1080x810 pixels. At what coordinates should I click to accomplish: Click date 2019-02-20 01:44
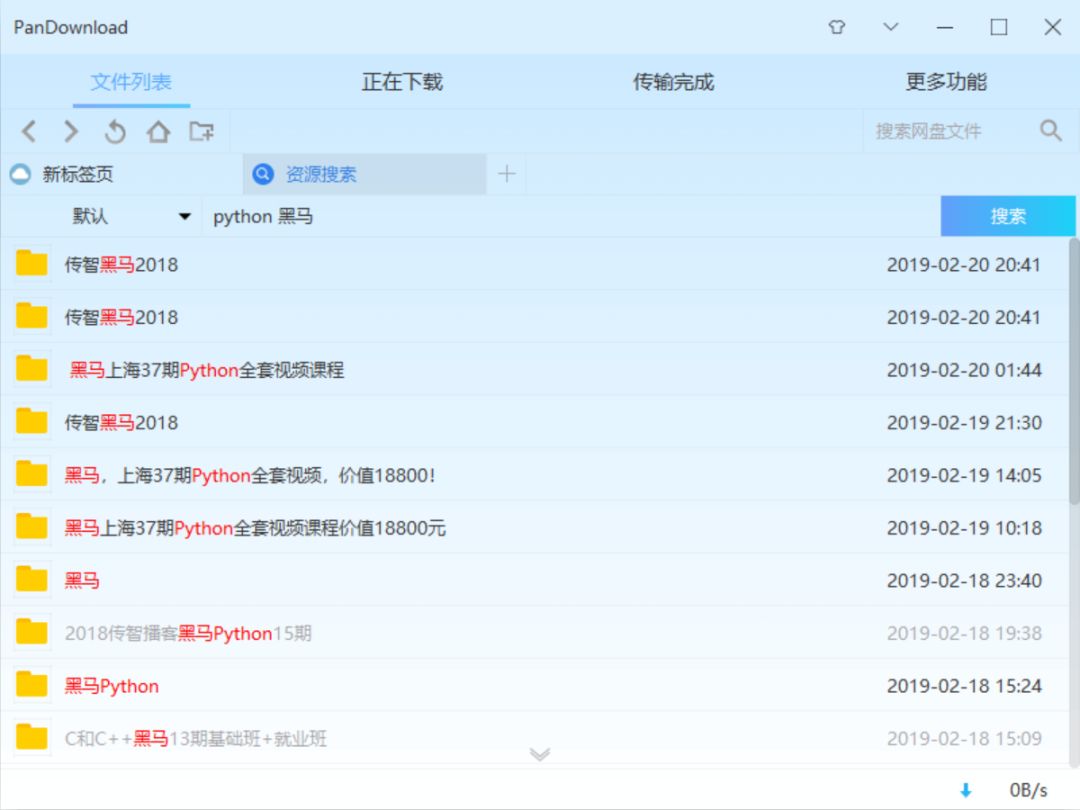click(964, 370)
